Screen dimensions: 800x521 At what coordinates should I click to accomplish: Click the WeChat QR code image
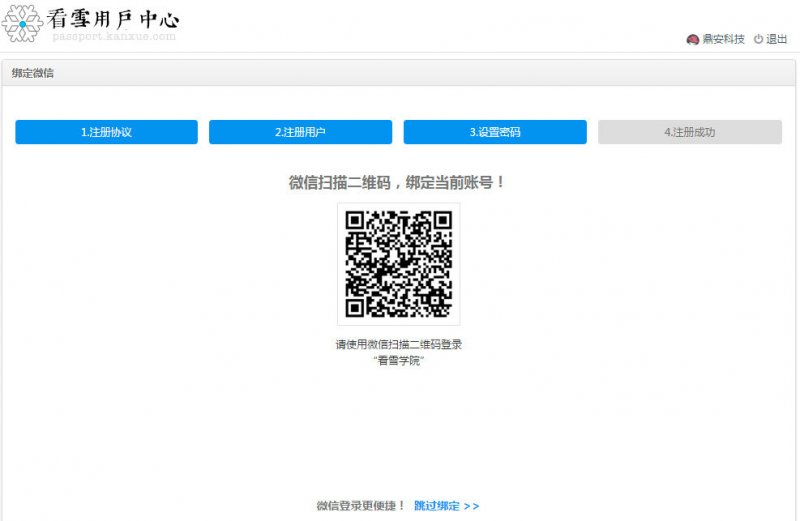click(x=398, y=264)
